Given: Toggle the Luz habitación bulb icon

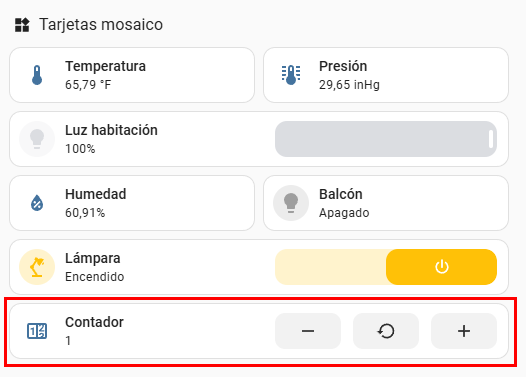Looking at the screenshot, I should pos(37,139).
